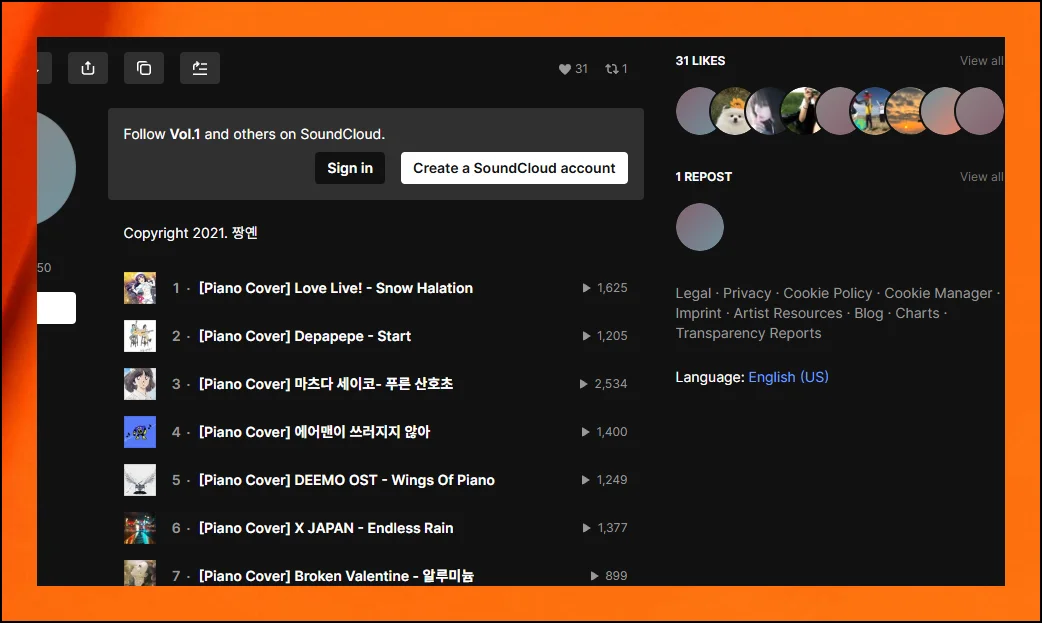This screenshot has height=623, width=1042.
Task: Open the Imprint link
Action: click(x=698, y=313)
